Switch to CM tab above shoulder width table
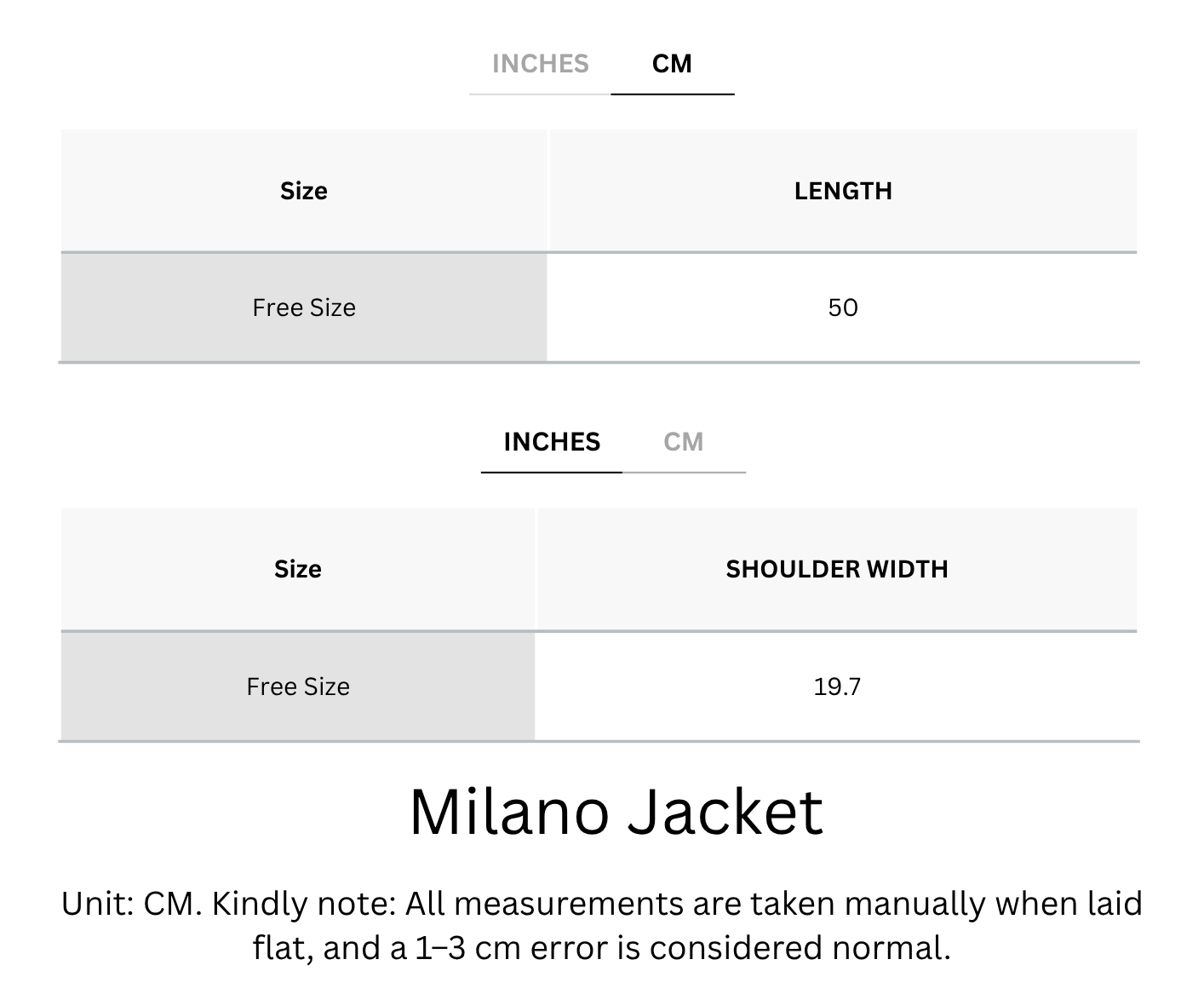The width and height of the screenshot is (1204, 994). tap(683, 442)
